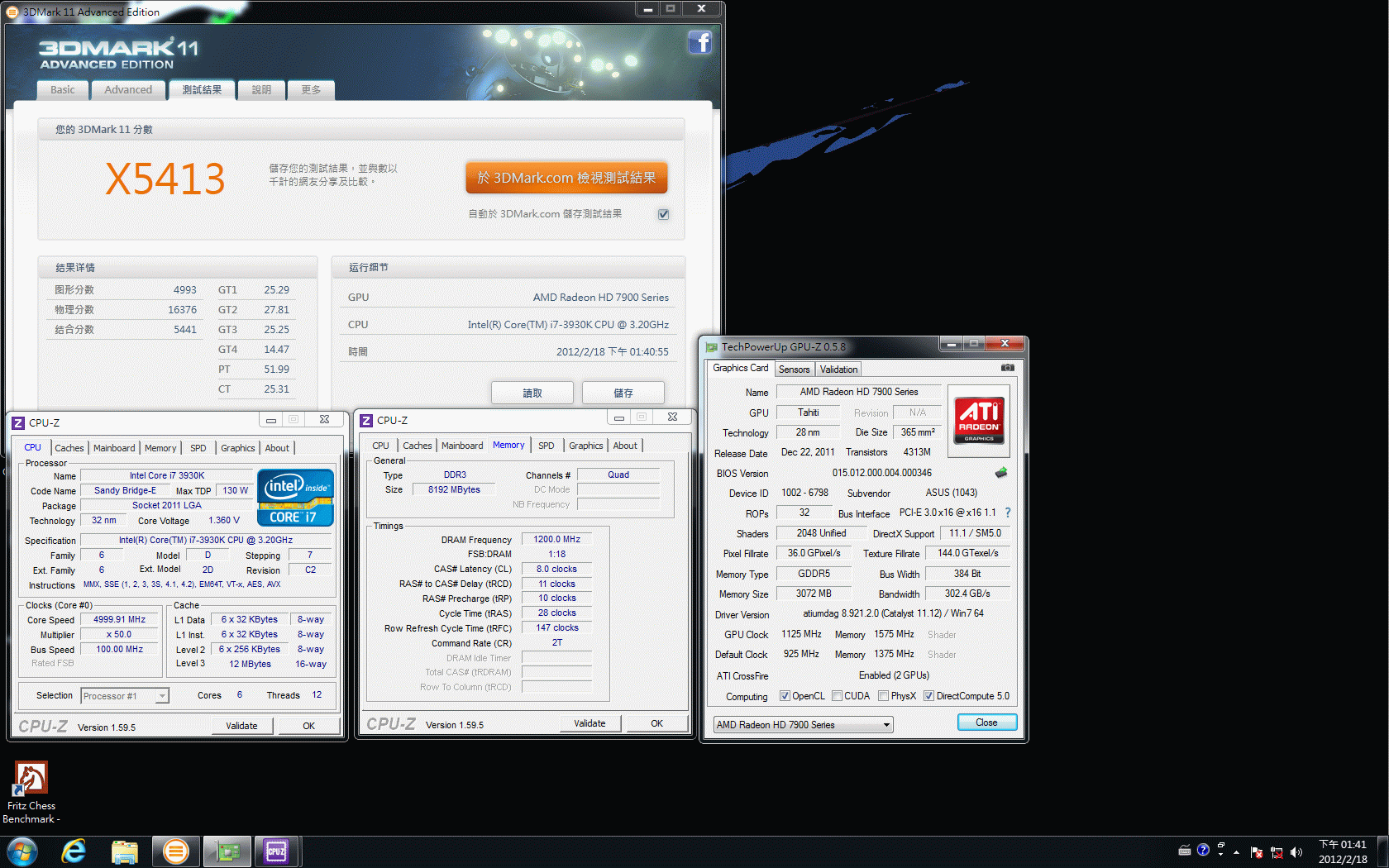Click the orange 3DMark taskbar icon
This screenshot has width=1389, height=868.
pyautogui.click(x=175, y=851)
